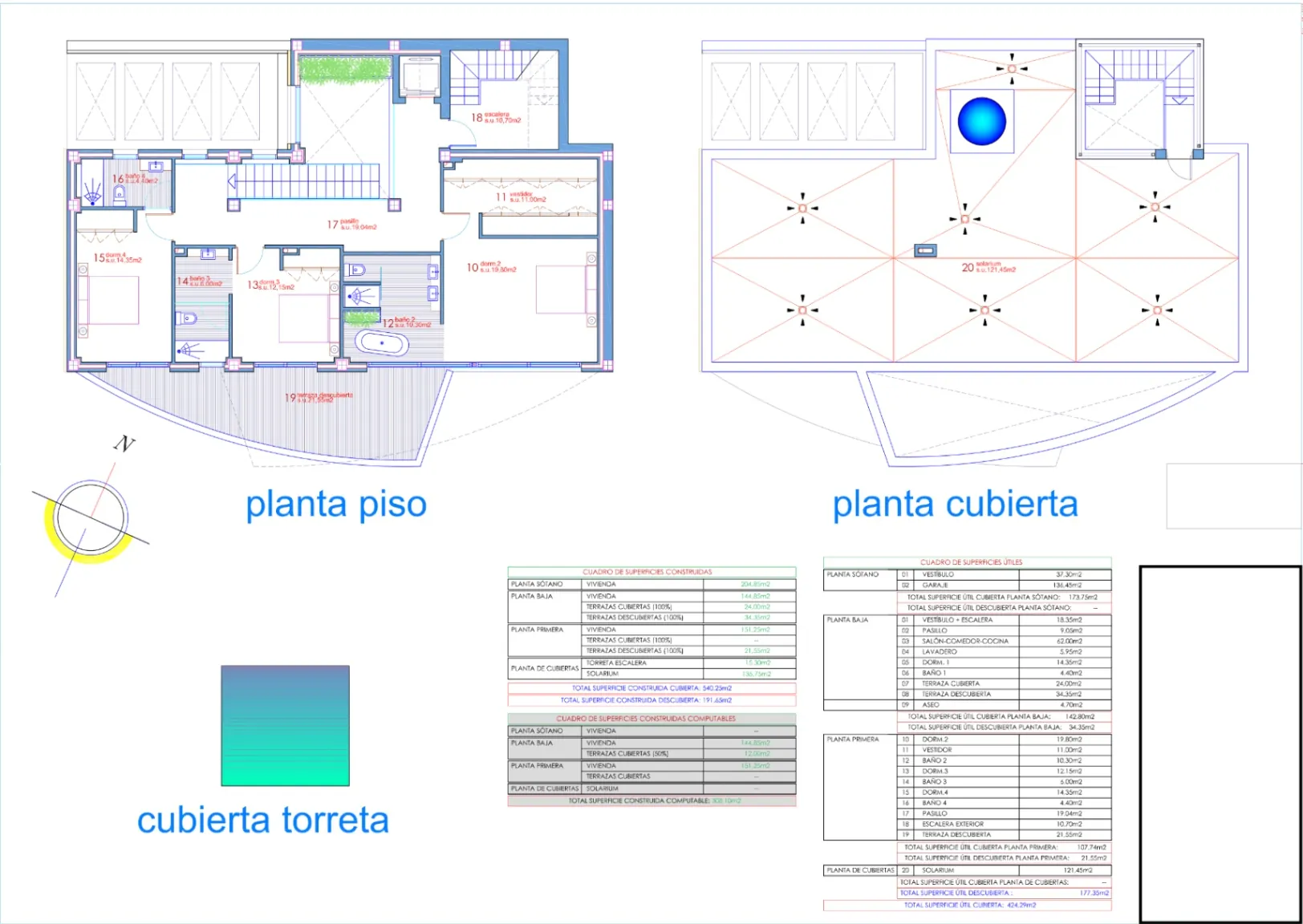Image resolution: width=1303 pixels, height=924 pixels.
Task: Select the '177.35m2' total descubierta value
Action: [1094, 893]
